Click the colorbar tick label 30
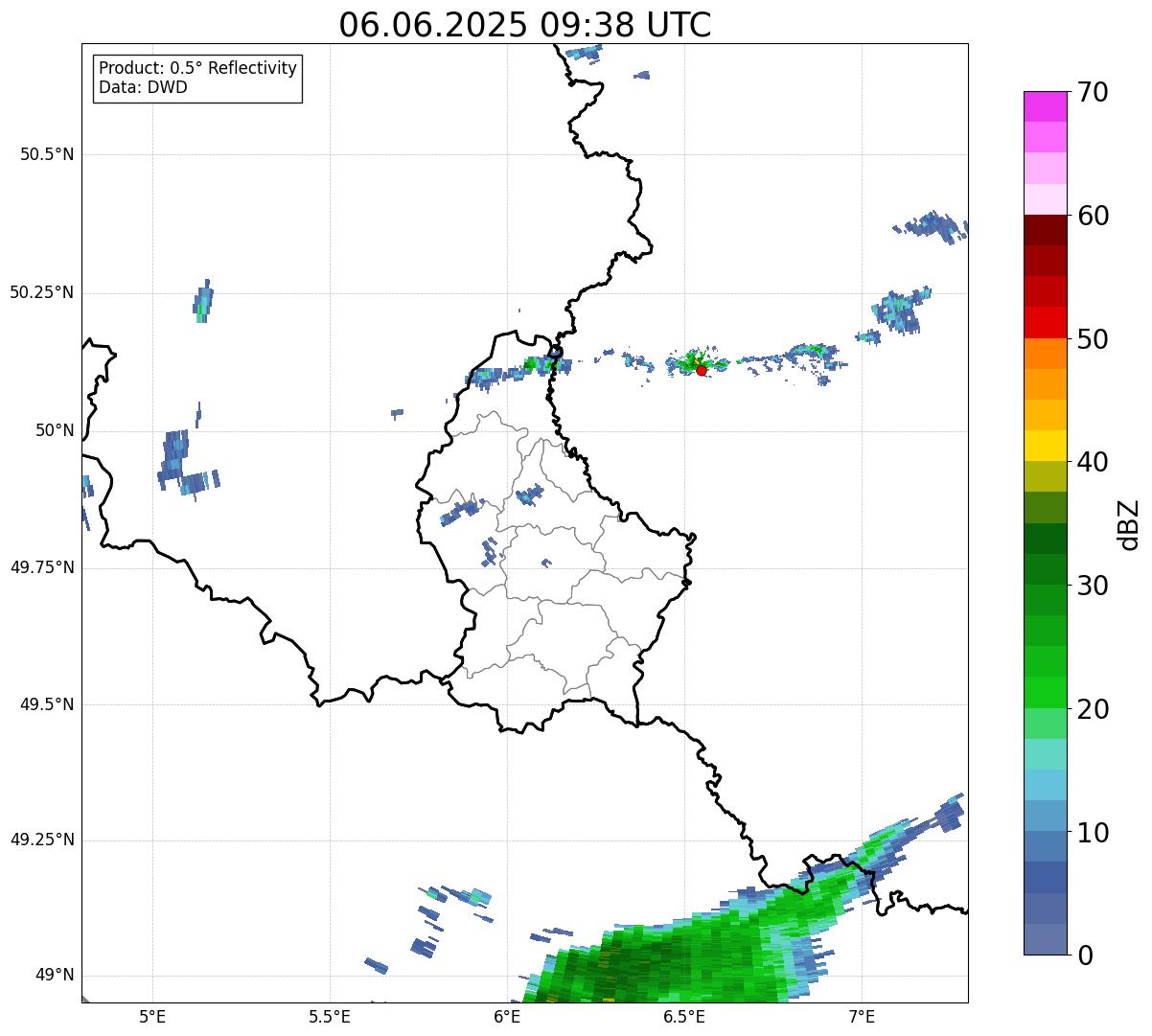The height and width of the screenshot is (1036, 1152). pyautogui.click(x=1094, y=586)
